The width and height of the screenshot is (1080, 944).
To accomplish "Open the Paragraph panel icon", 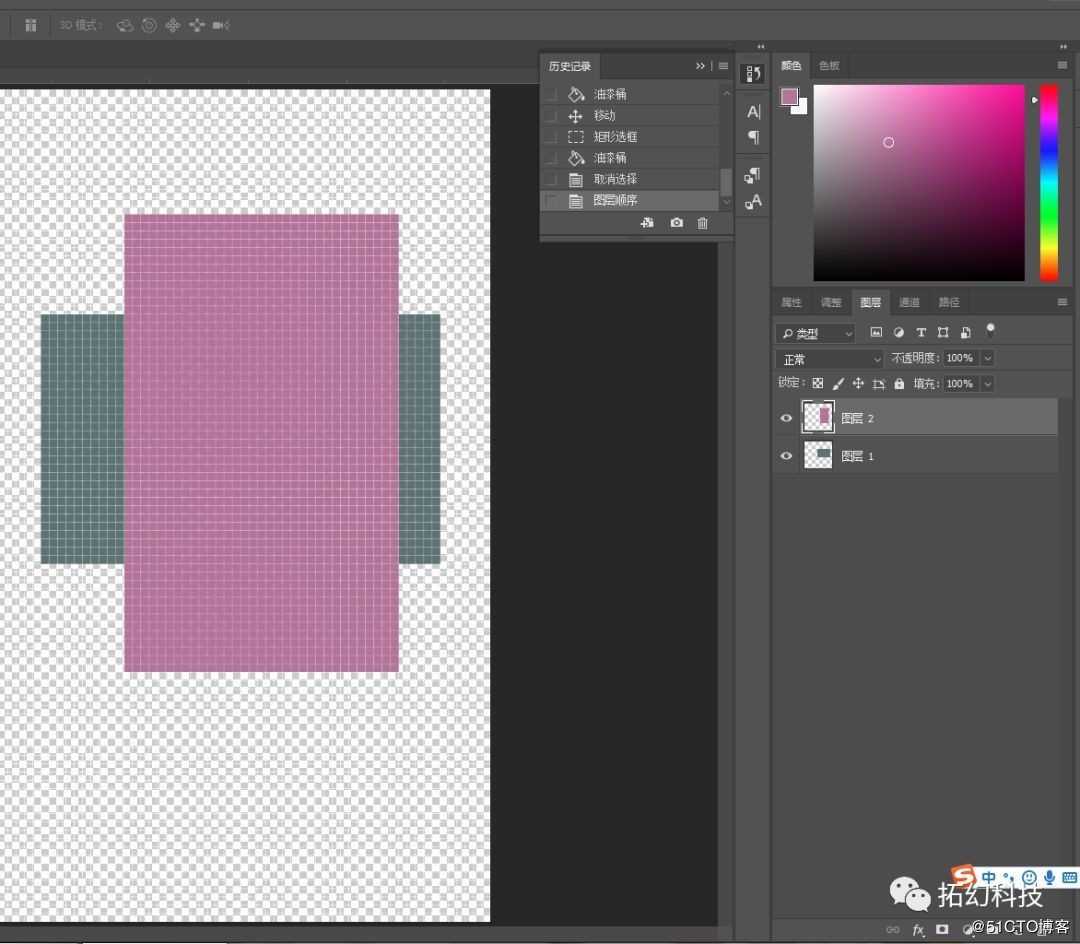I will point(753,137).
